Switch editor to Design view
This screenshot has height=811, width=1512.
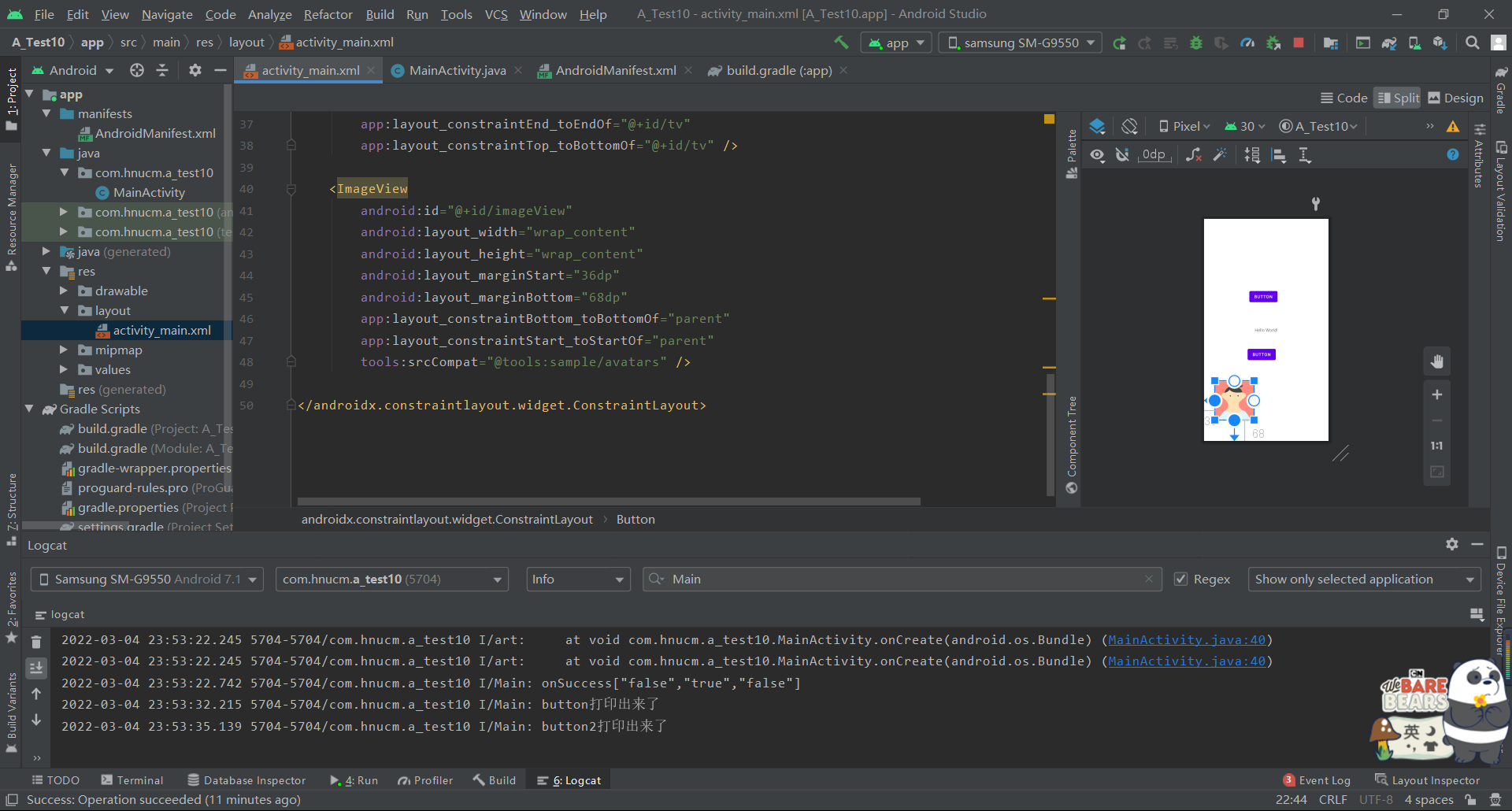1455,98
